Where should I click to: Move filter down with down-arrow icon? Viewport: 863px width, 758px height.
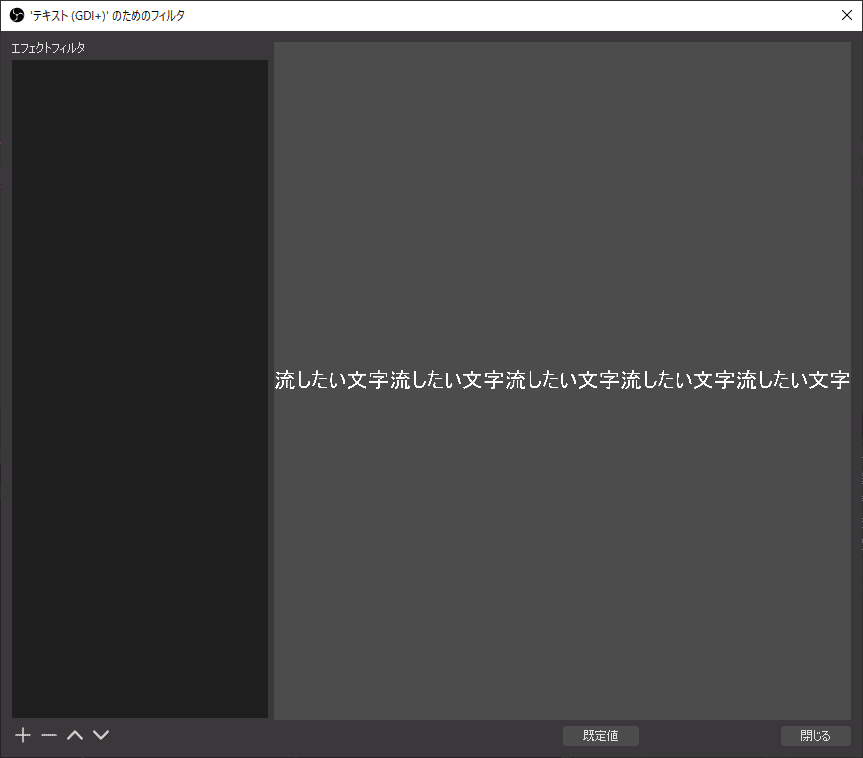101,735
